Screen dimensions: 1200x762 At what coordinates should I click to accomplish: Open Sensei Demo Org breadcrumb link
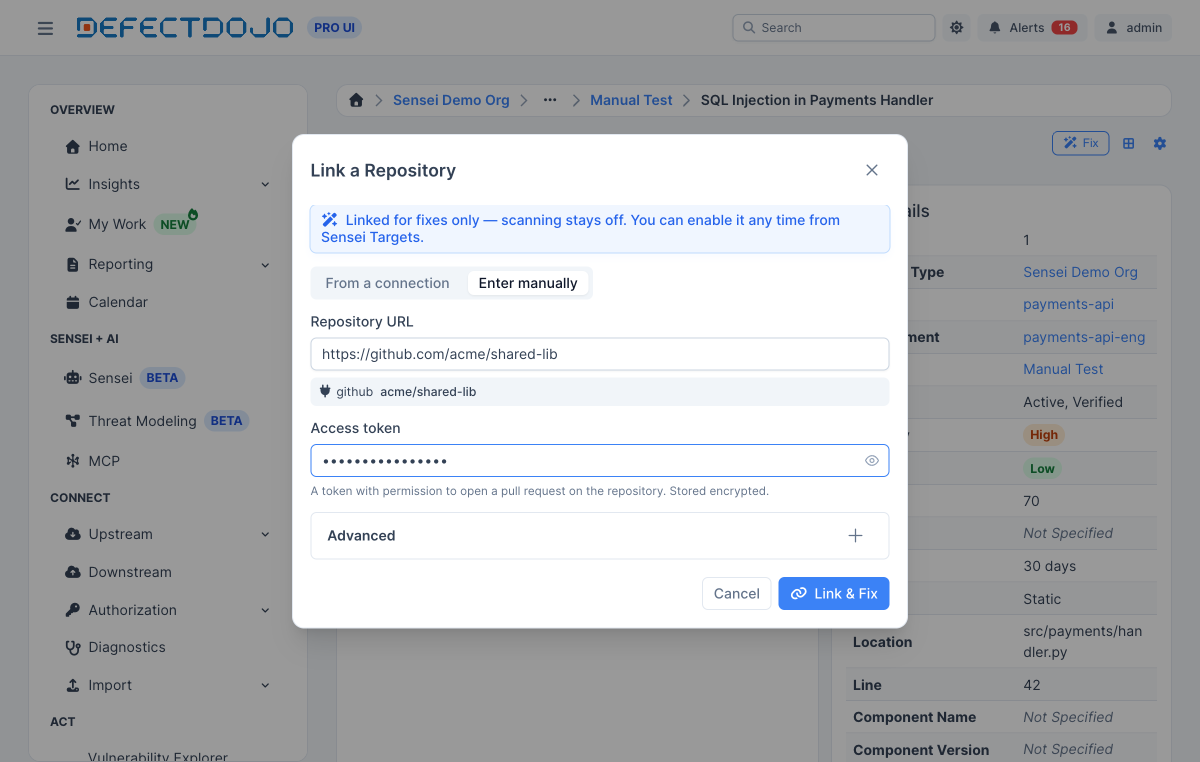click(x=451, y=100)
